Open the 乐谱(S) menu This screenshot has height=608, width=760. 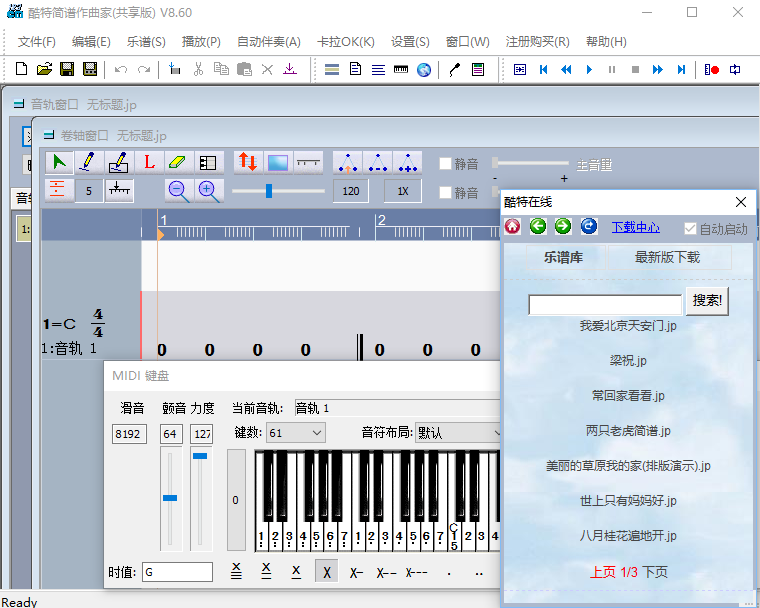tap(146, 42)
